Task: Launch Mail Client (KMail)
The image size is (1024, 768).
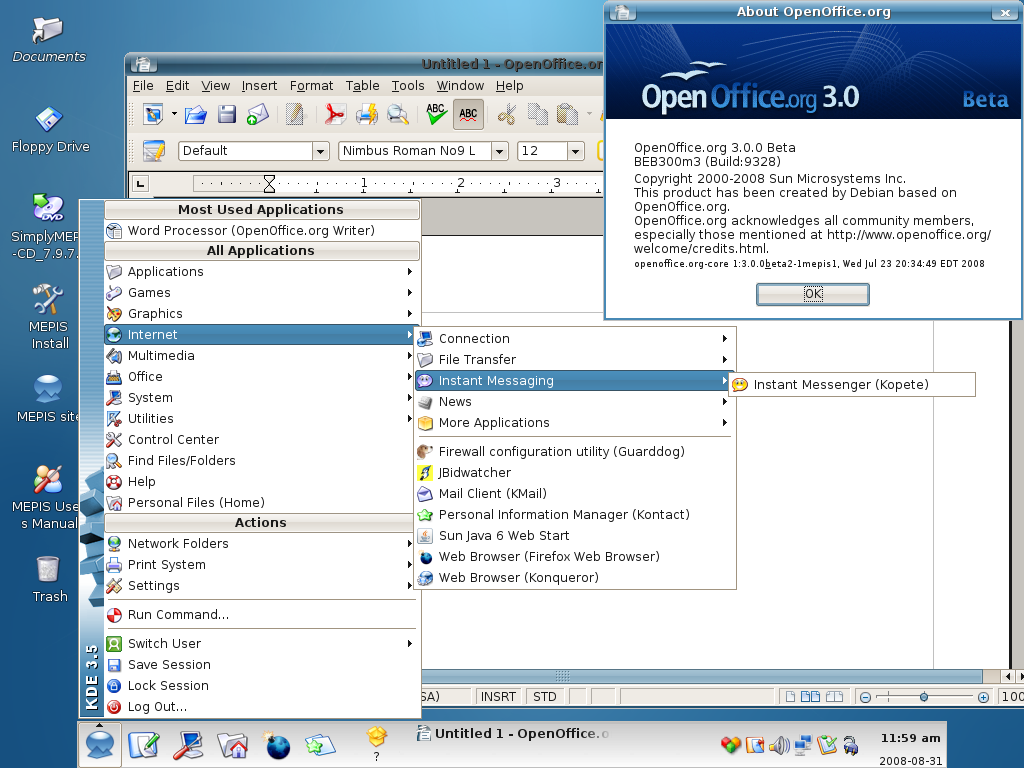Action: point(575,494)
